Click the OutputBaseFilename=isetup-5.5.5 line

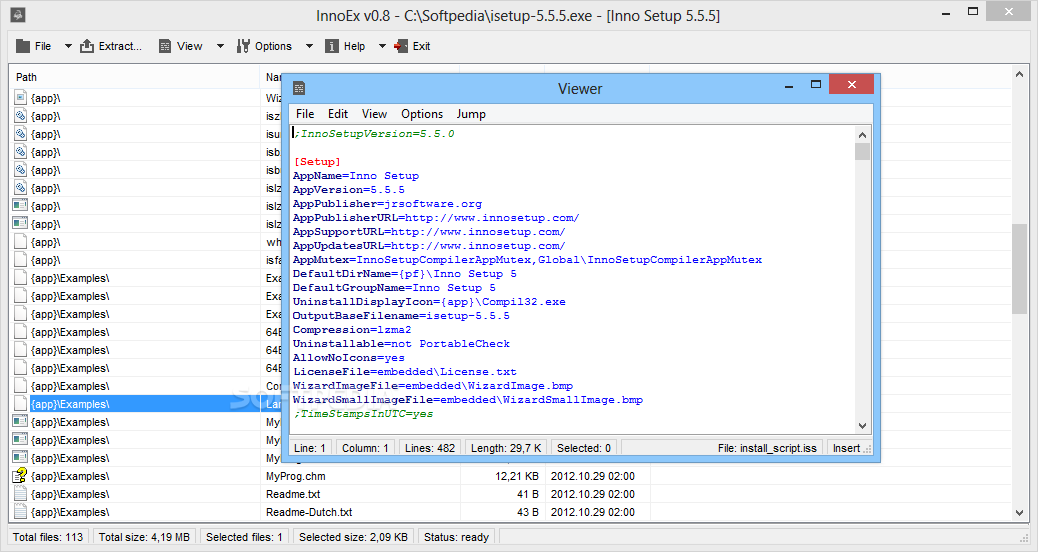coord(401,316)
